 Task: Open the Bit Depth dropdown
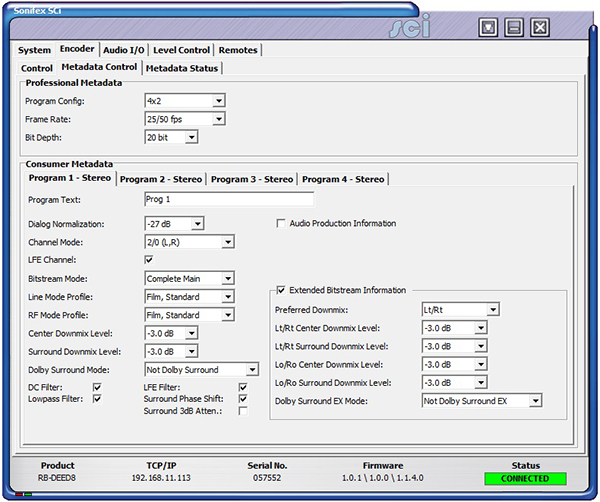pyautogui.click(x=171, y=137)
